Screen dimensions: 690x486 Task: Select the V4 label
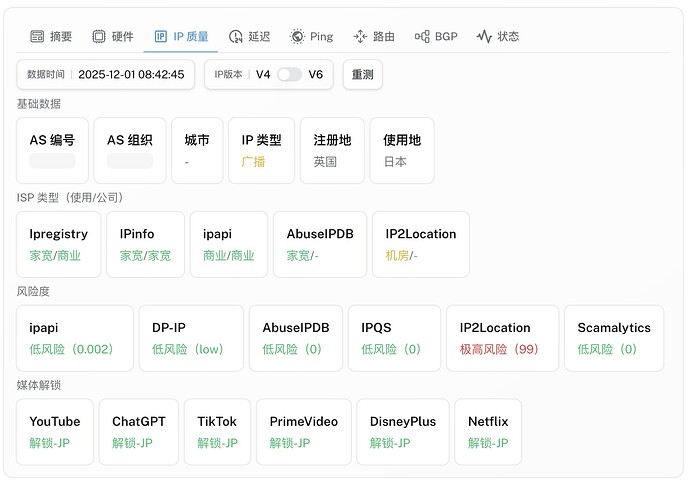(263, 74)
